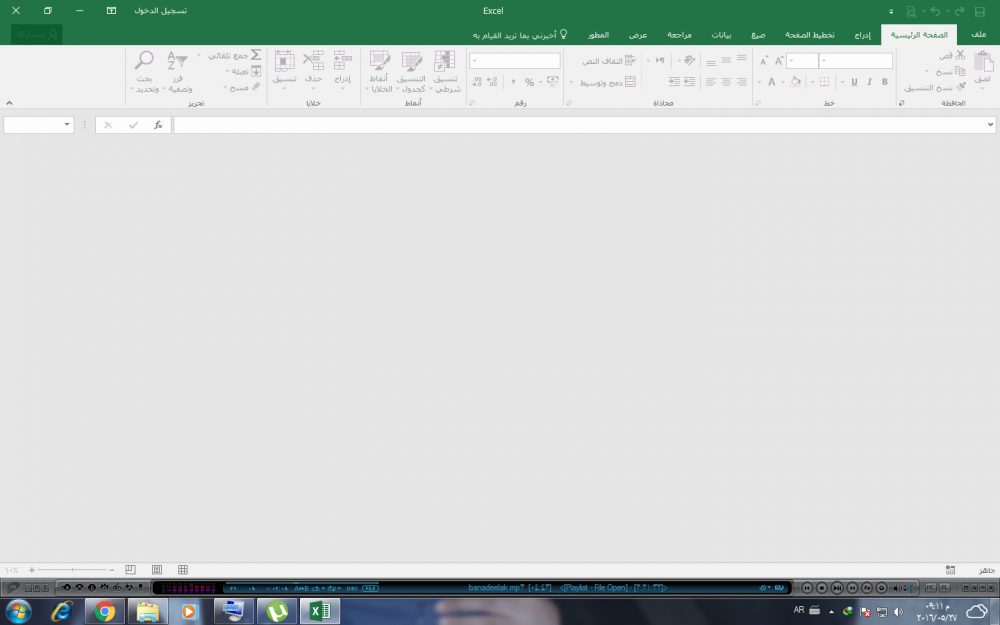The width and height of the screenshot is (1000, 625).
Task: Click the Clear (مسح) eraser icon
Action: 256,87
